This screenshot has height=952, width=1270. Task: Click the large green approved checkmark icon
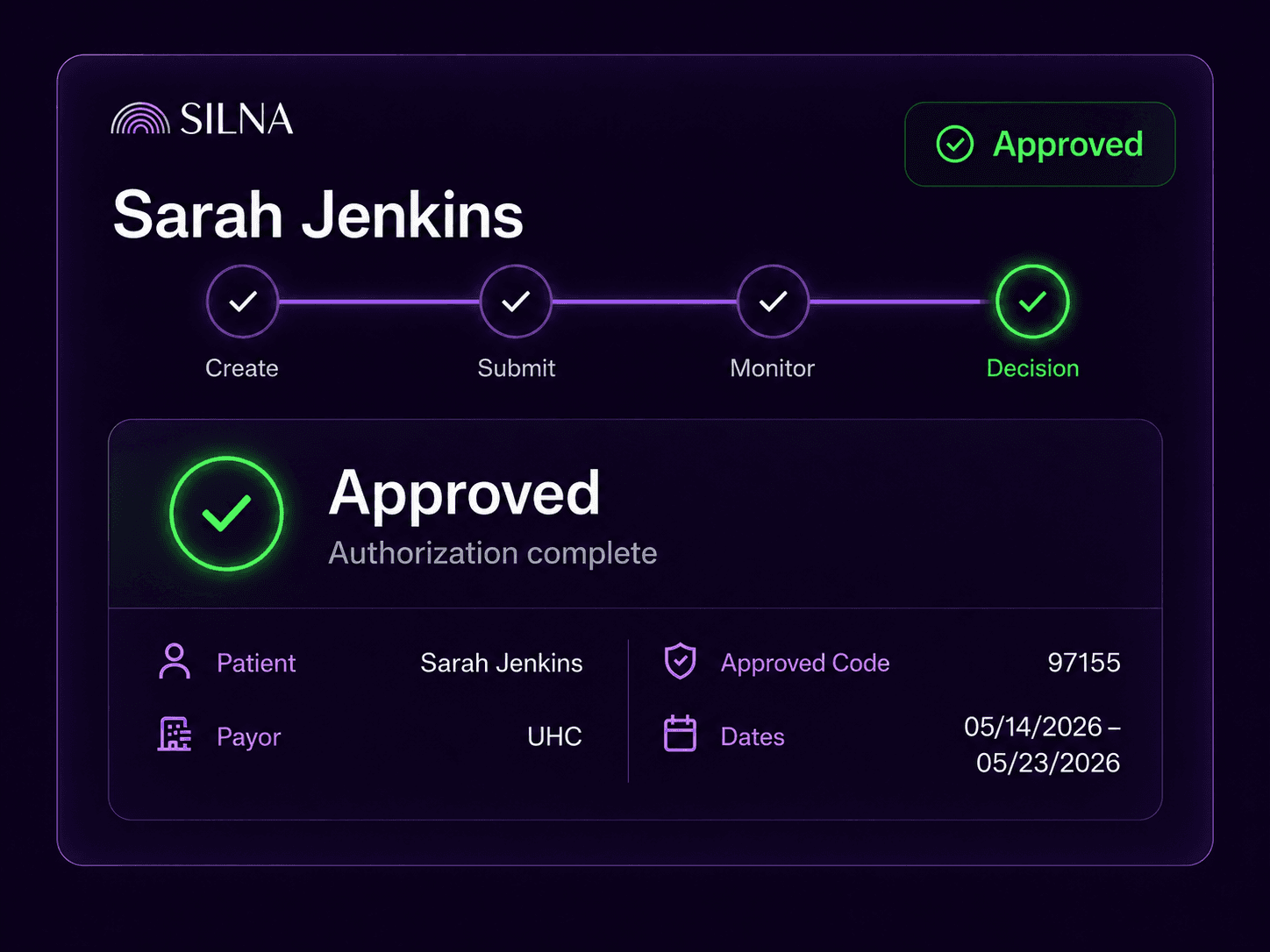pos(226,514)
